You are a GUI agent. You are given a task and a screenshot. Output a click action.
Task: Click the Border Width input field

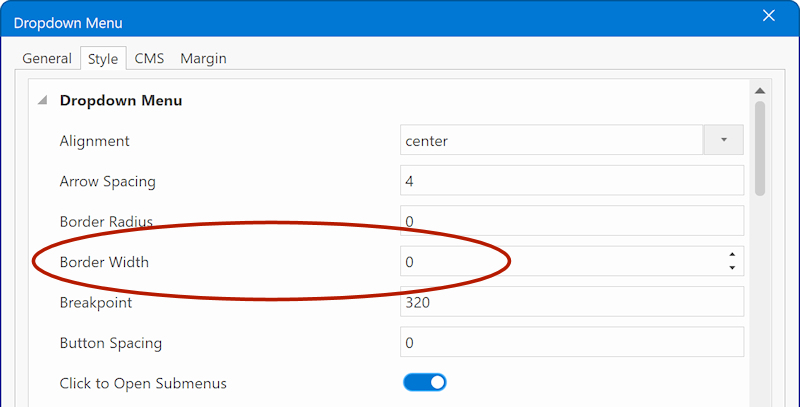pos(562,262)
